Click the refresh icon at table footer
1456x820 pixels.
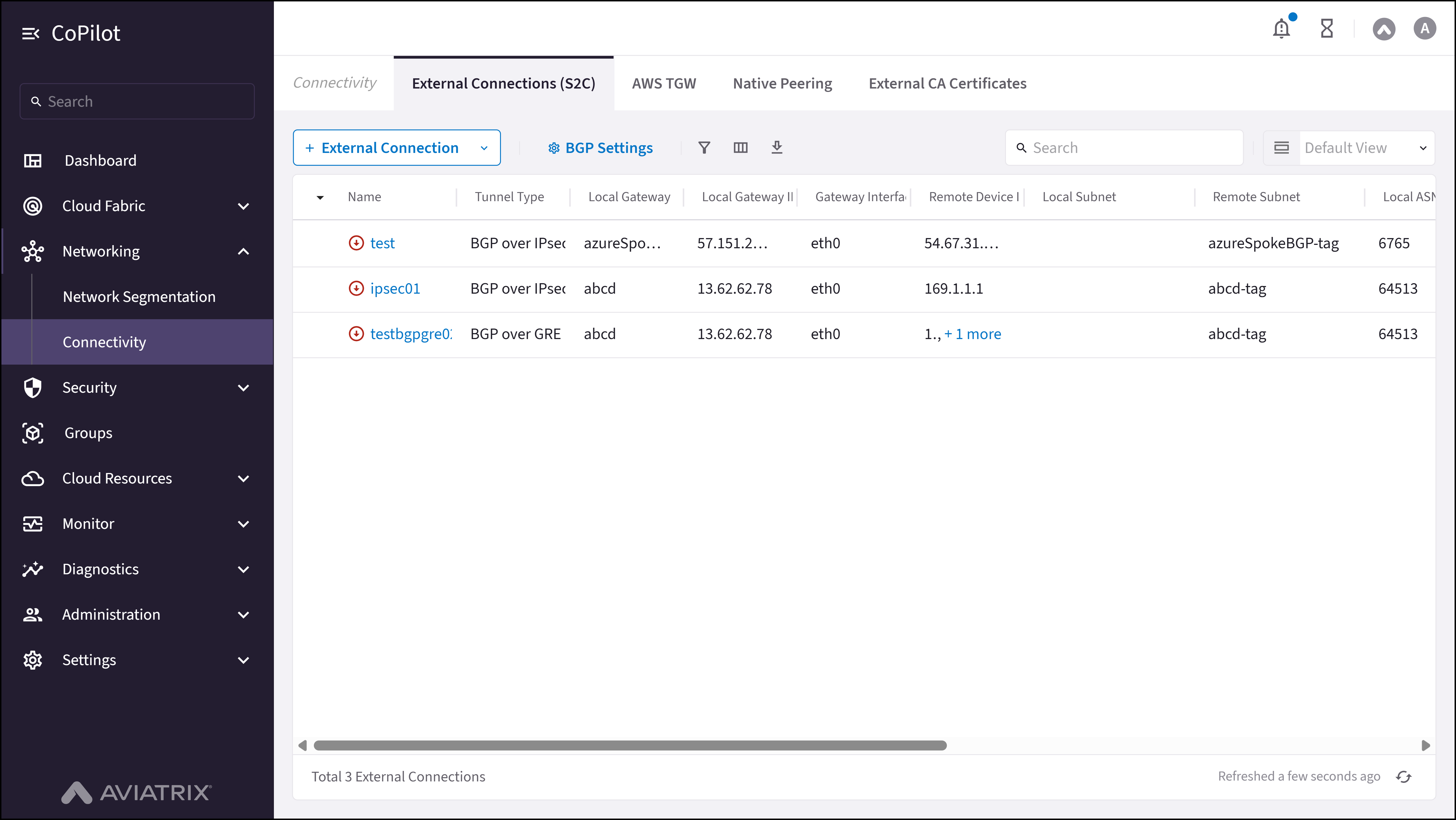1403,777
